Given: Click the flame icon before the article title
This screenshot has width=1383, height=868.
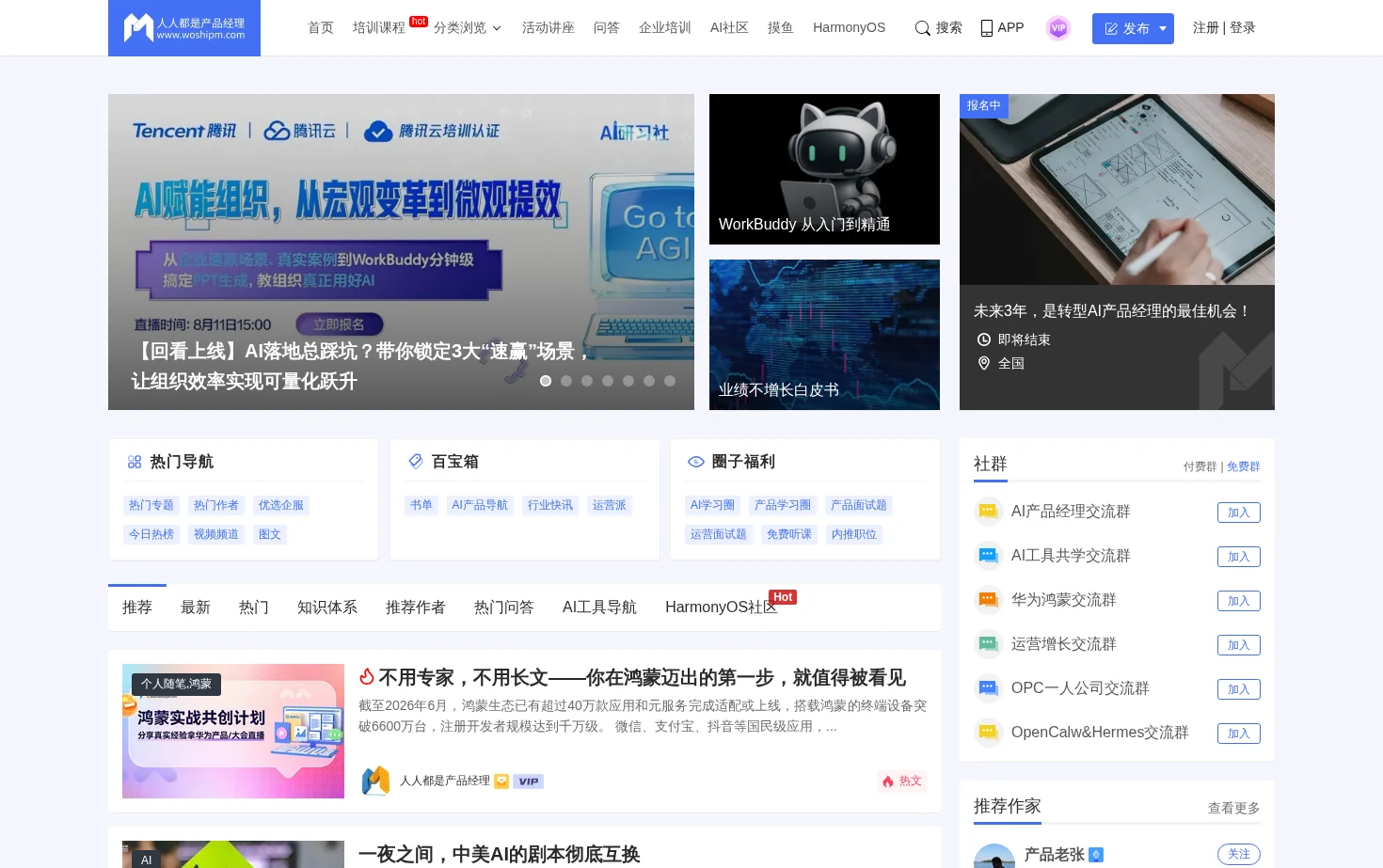Looking at the screenshot, I should [367, 676].
